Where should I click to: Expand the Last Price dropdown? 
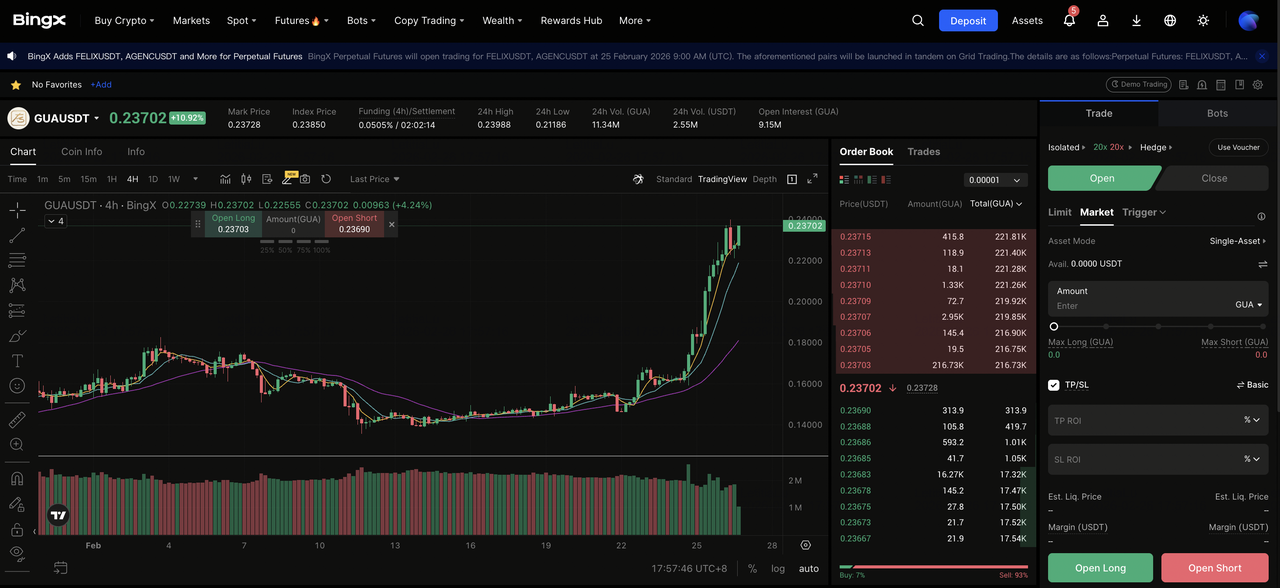click(374, 179)
